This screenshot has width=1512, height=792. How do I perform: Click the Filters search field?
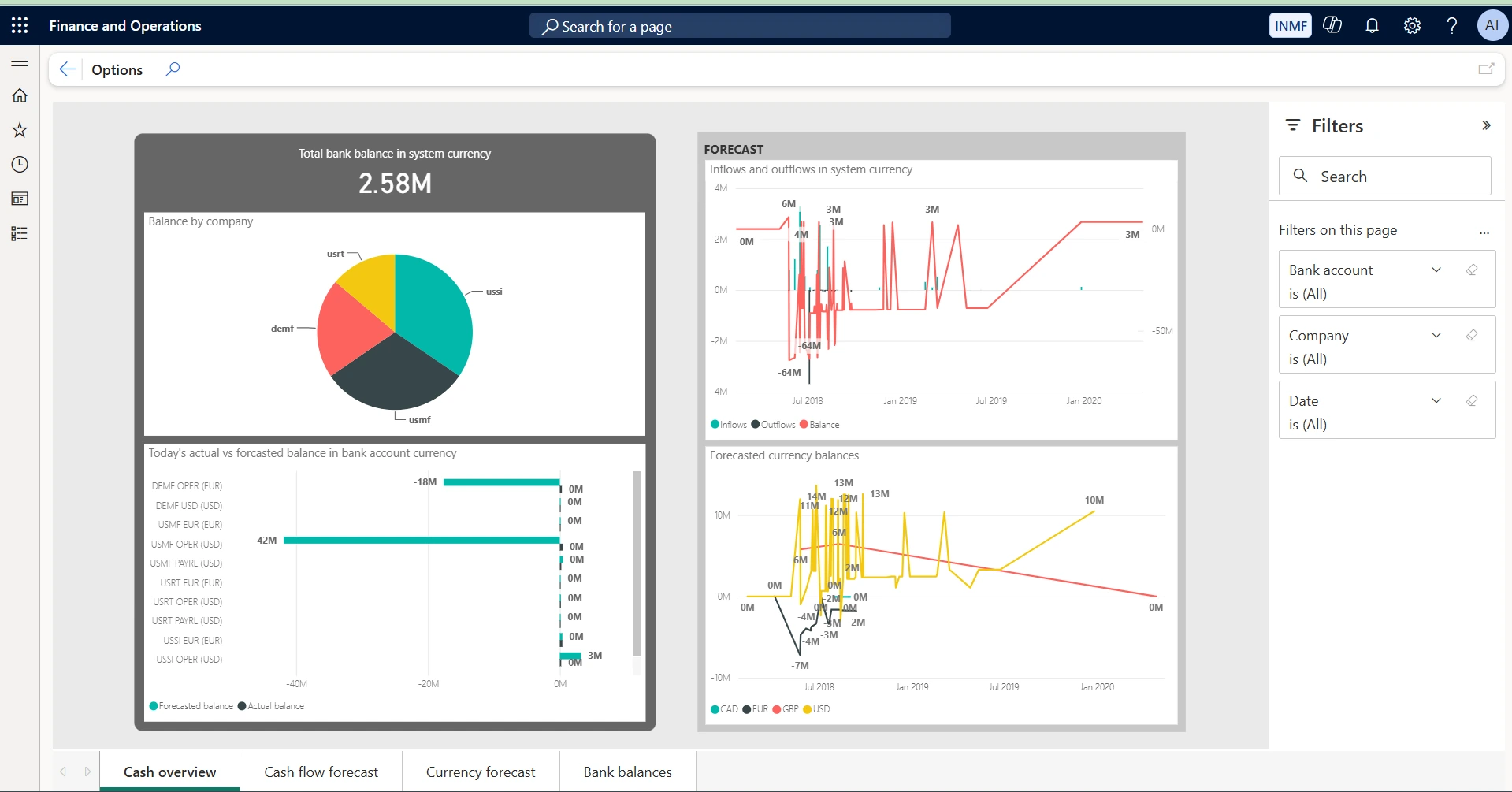tap(1384, 176)
